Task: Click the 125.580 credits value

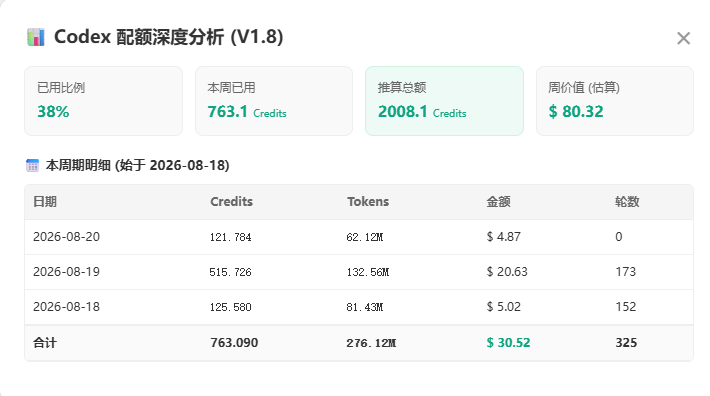Action: (x=230, y=307)
